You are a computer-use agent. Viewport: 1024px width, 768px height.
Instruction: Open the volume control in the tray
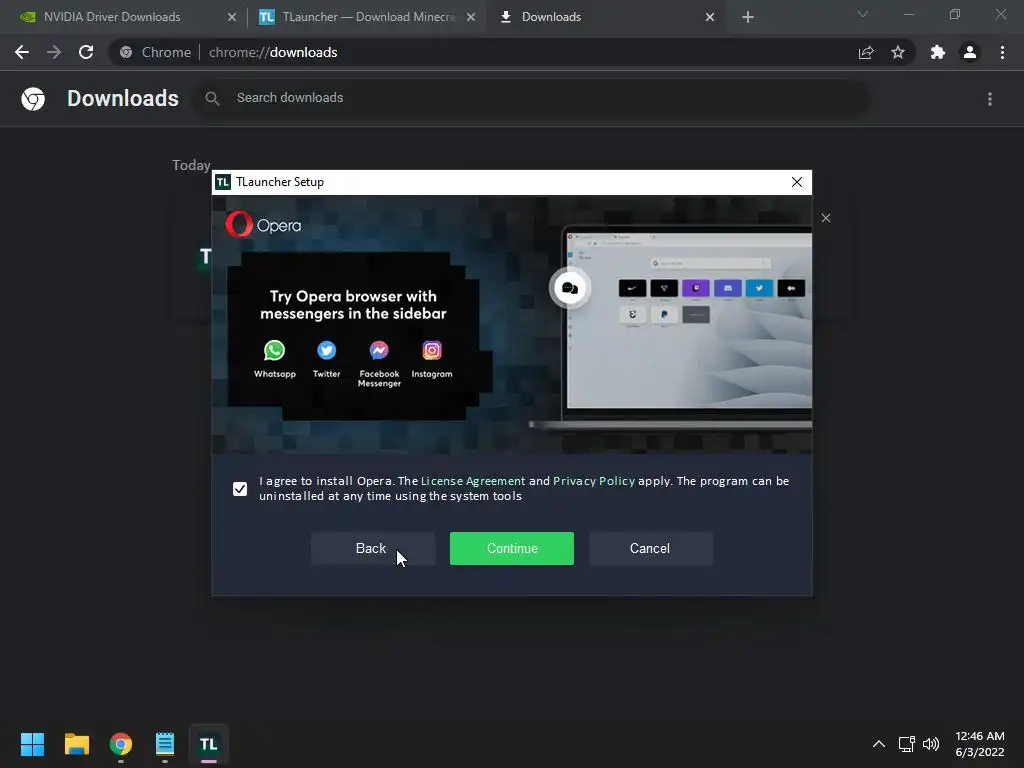(x=931, y=744)
